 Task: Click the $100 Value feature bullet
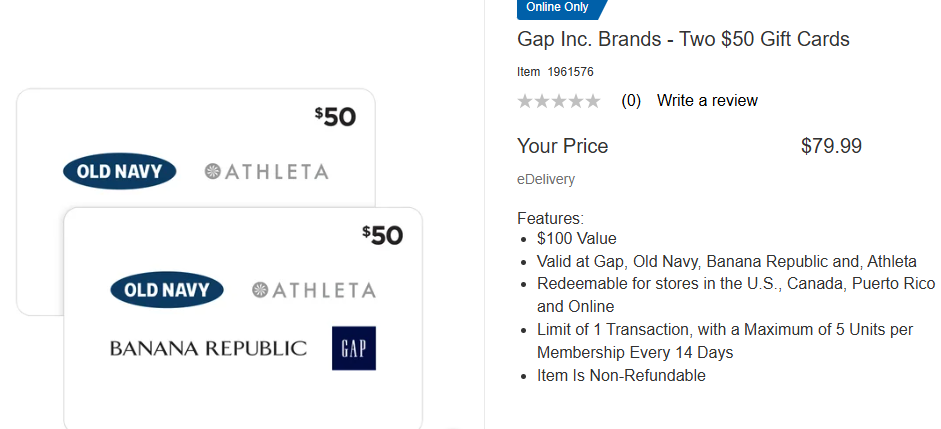pos(576,239)
